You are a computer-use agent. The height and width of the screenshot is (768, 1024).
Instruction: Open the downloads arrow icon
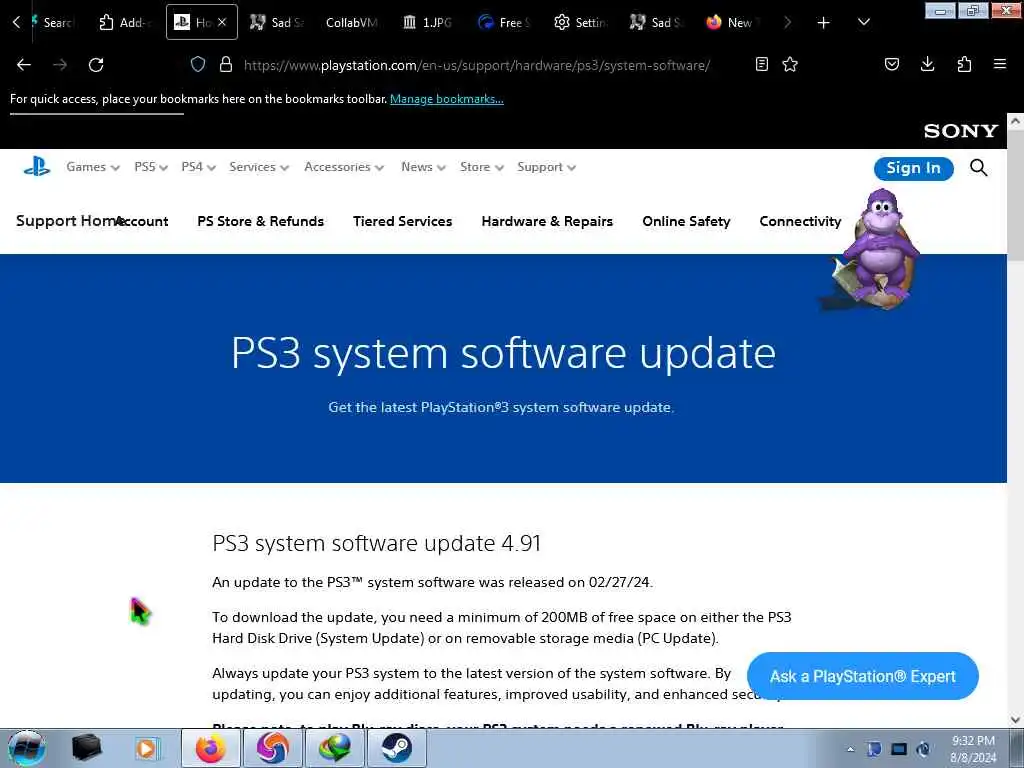tap(927, 64)
